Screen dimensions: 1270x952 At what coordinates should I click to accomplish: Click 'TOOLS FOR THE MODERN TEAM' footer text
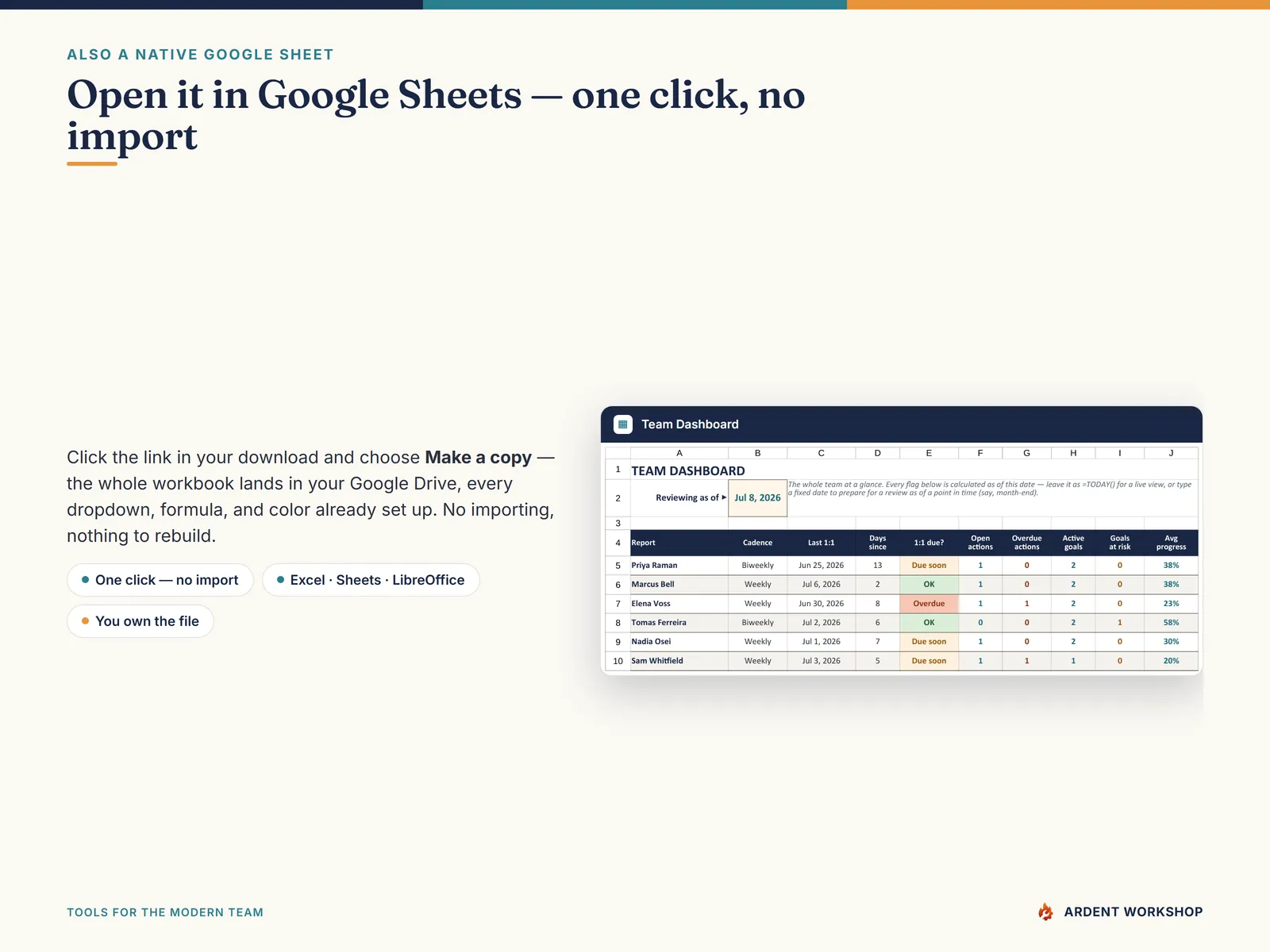tap(165, 912)
